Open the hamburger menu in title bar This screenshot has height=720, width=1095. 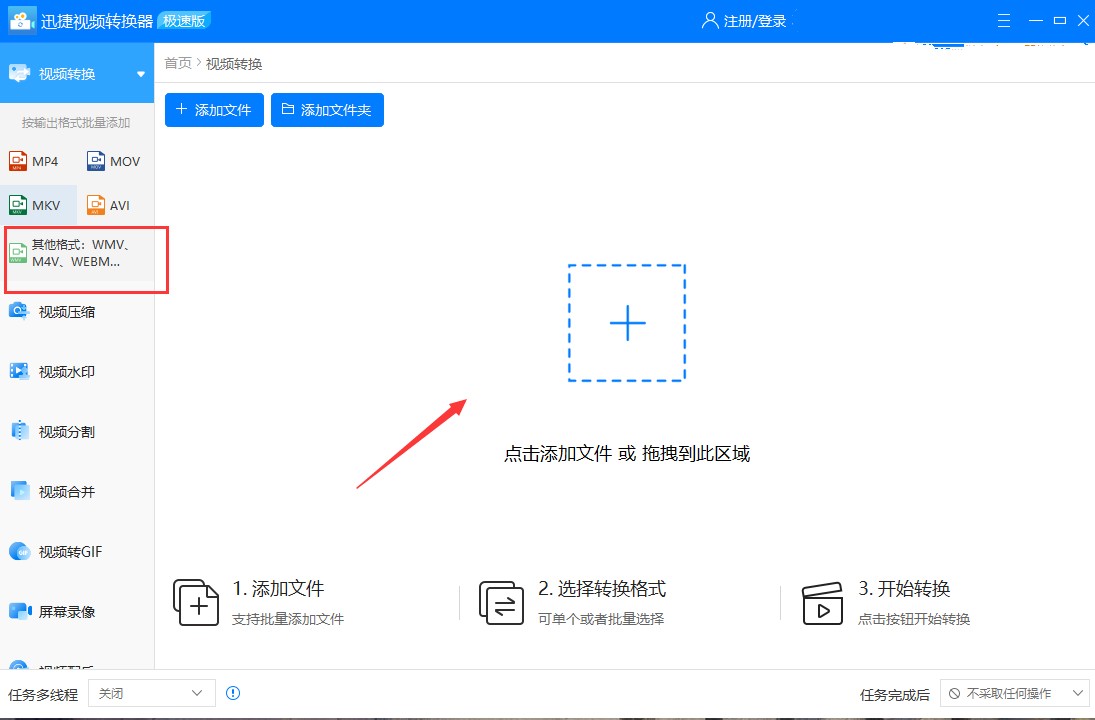tap(1003, 20)
